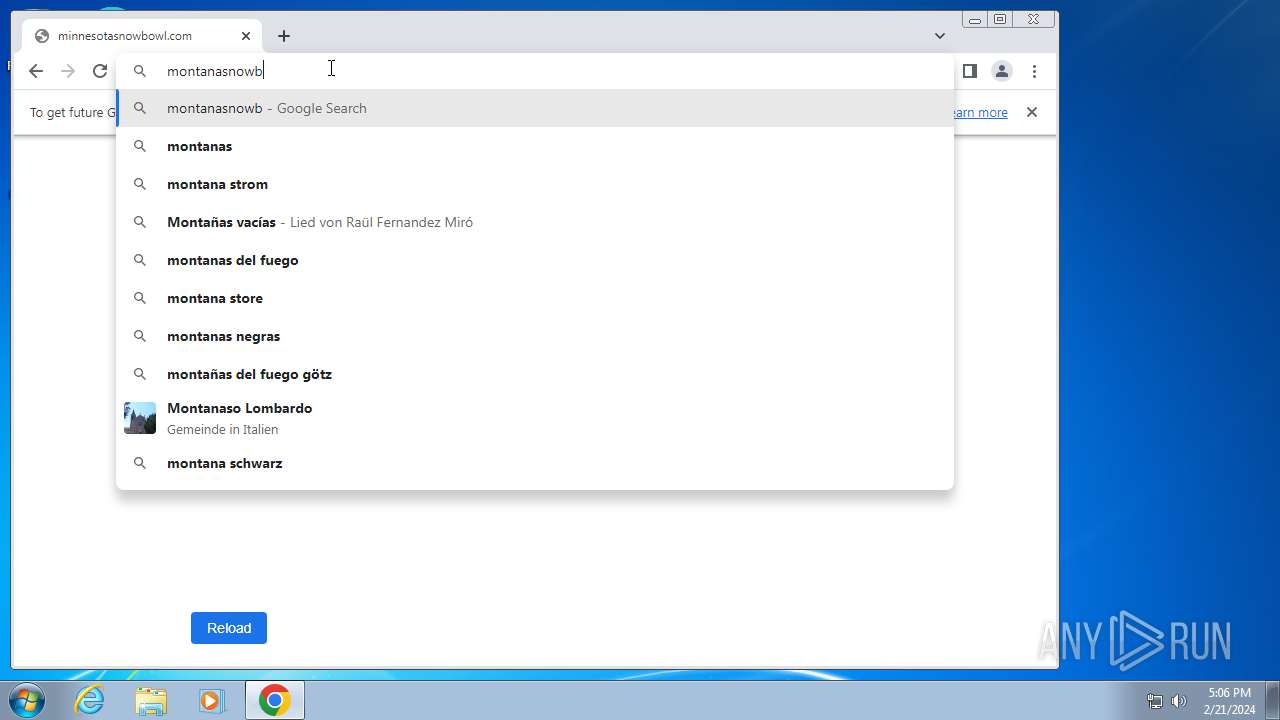Open the network tray icon
This screenshot has height=720, width=1280.
coord(1155,701)
